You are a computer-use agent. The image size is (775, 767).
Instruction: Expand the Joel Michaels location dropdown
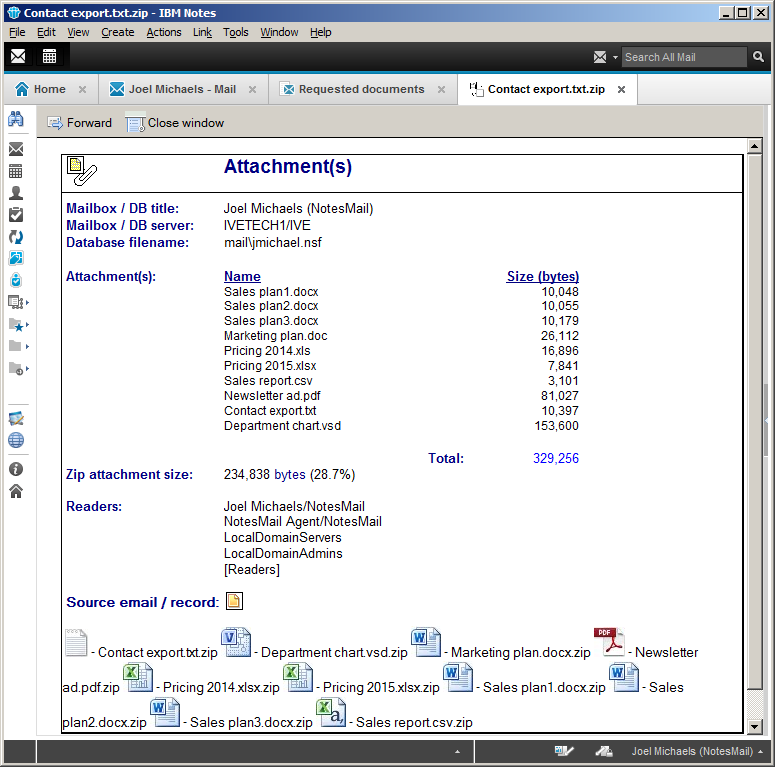[761, 752]
